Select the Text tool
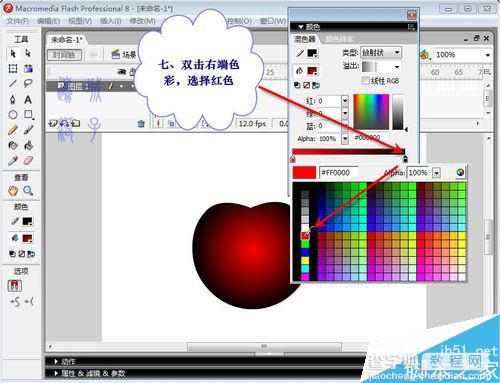 click(x=28, y=99)
